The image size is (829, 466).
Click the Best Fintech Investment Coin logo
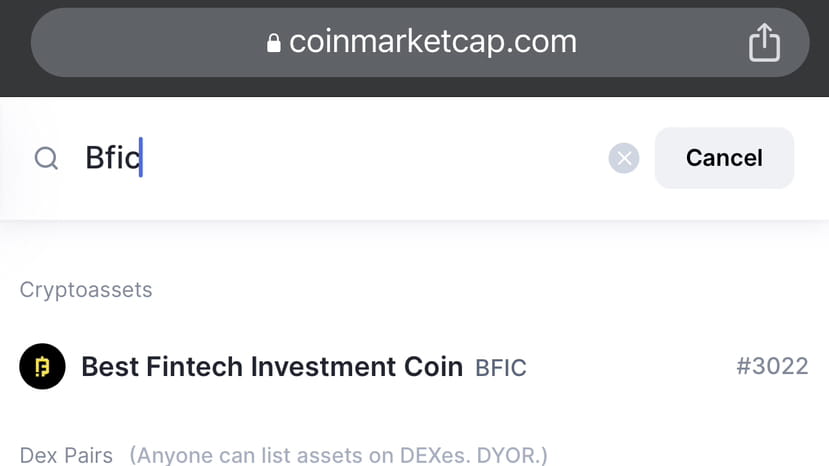tap(42, 367)
